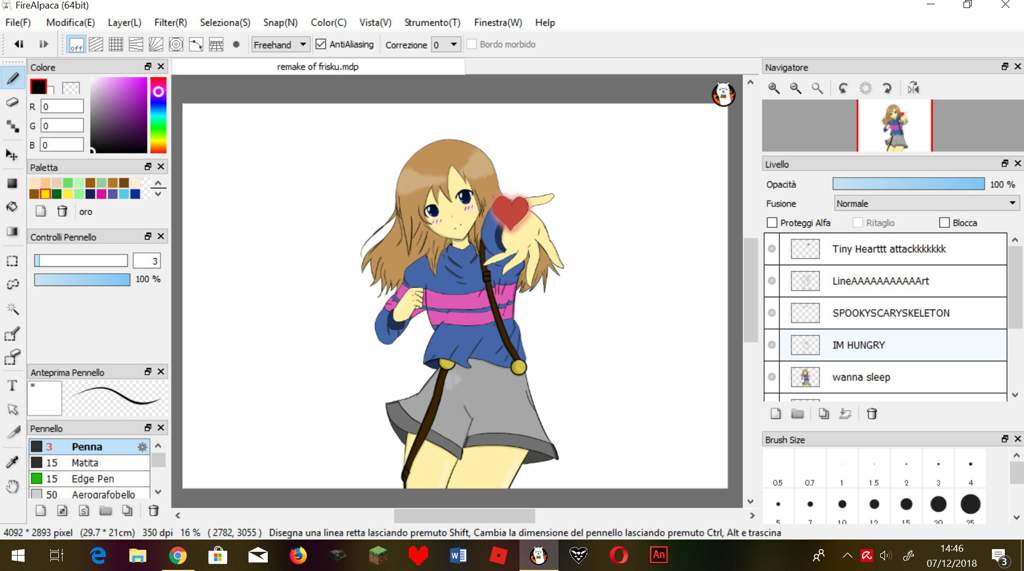Select the rectangular Select tool

pos(12,261)
